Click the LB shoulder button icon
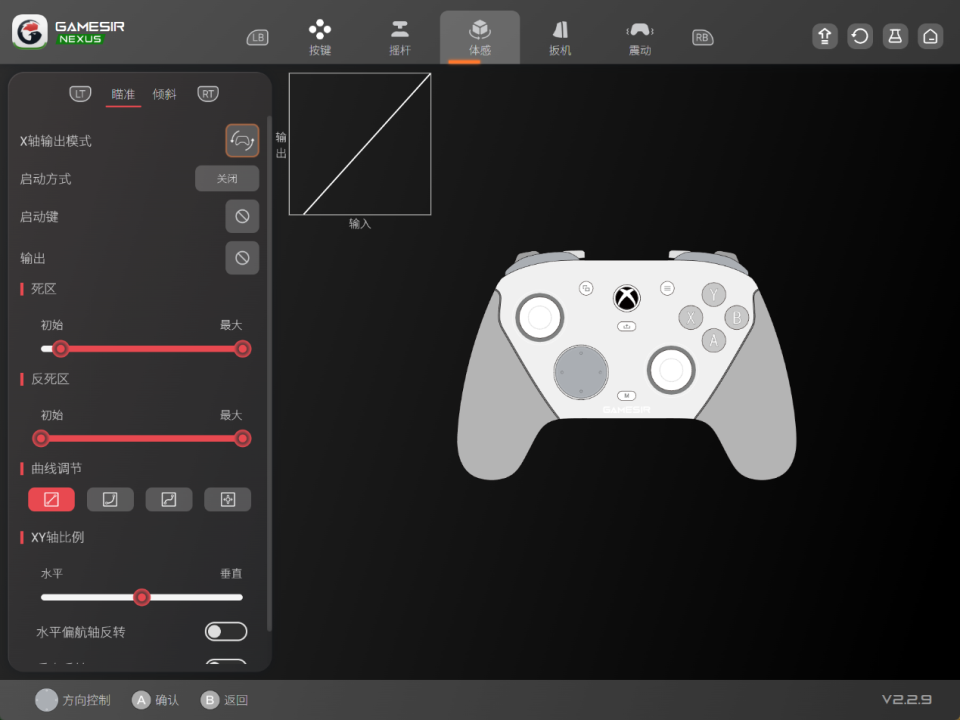The height and width of the screenshot is (720, 960). (x=257, y=37)
